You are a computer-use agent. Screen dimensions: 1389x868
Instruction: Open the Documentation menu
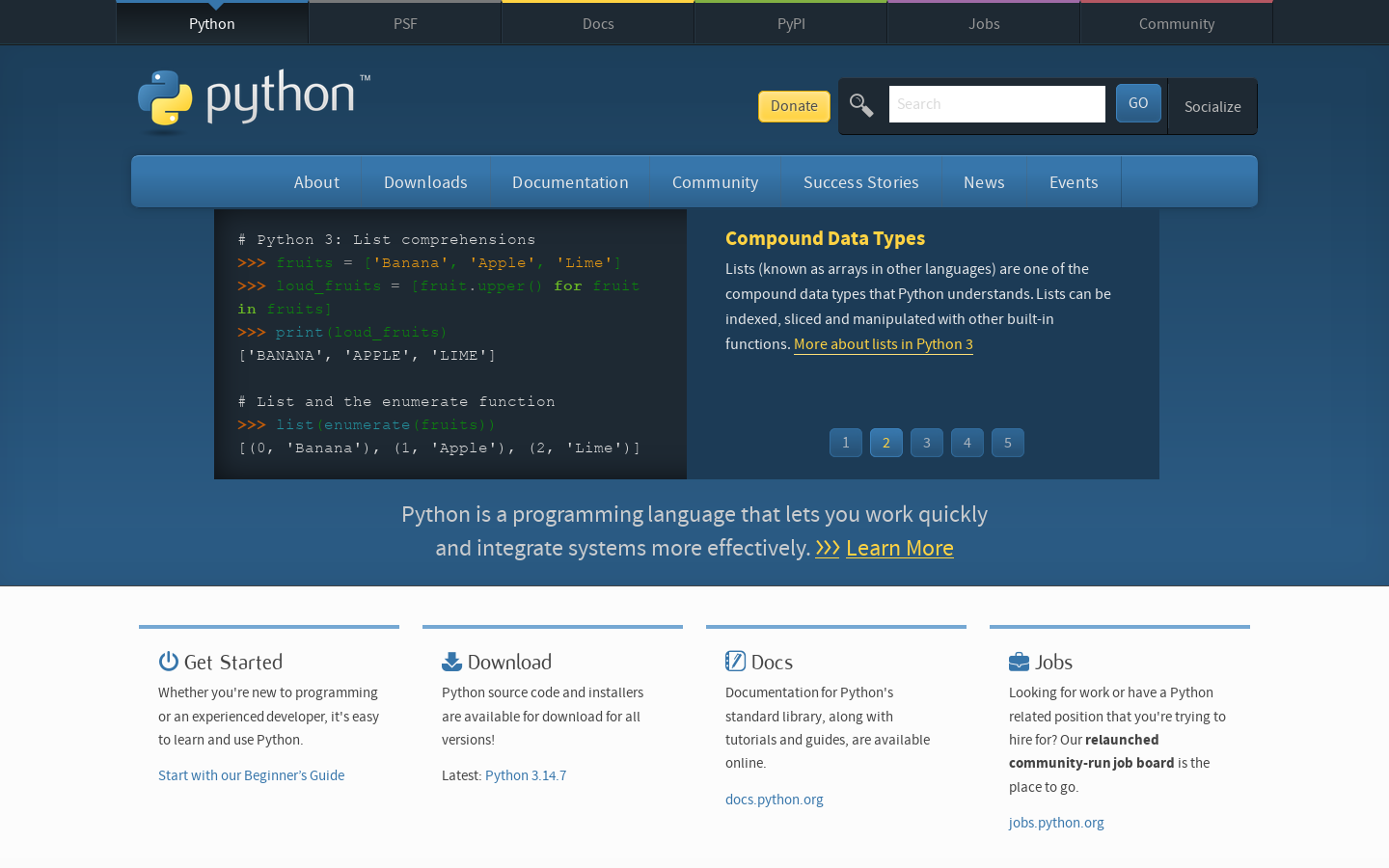tap(570, 182)
